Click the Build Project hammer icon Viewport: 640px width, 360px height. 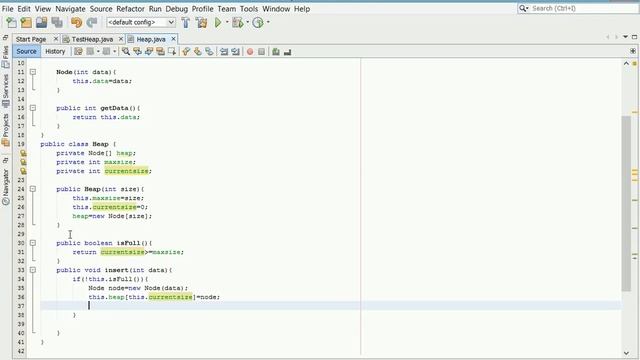click(x=186, y=22)
